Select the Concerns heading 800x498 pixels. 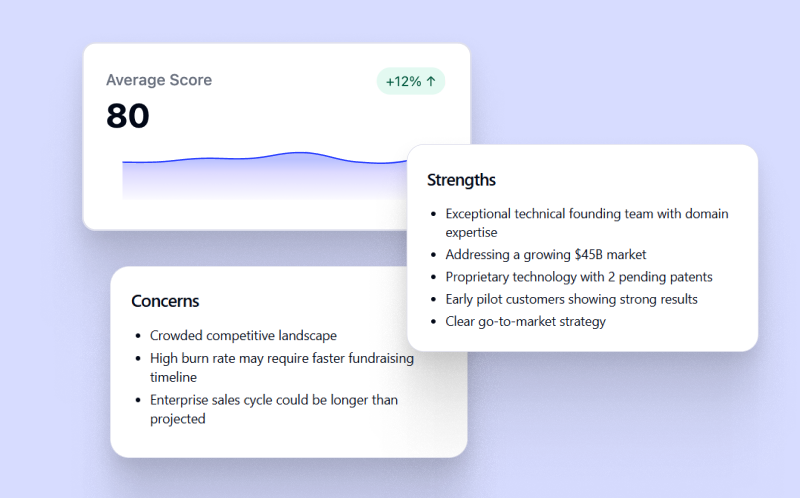point(165,301)
